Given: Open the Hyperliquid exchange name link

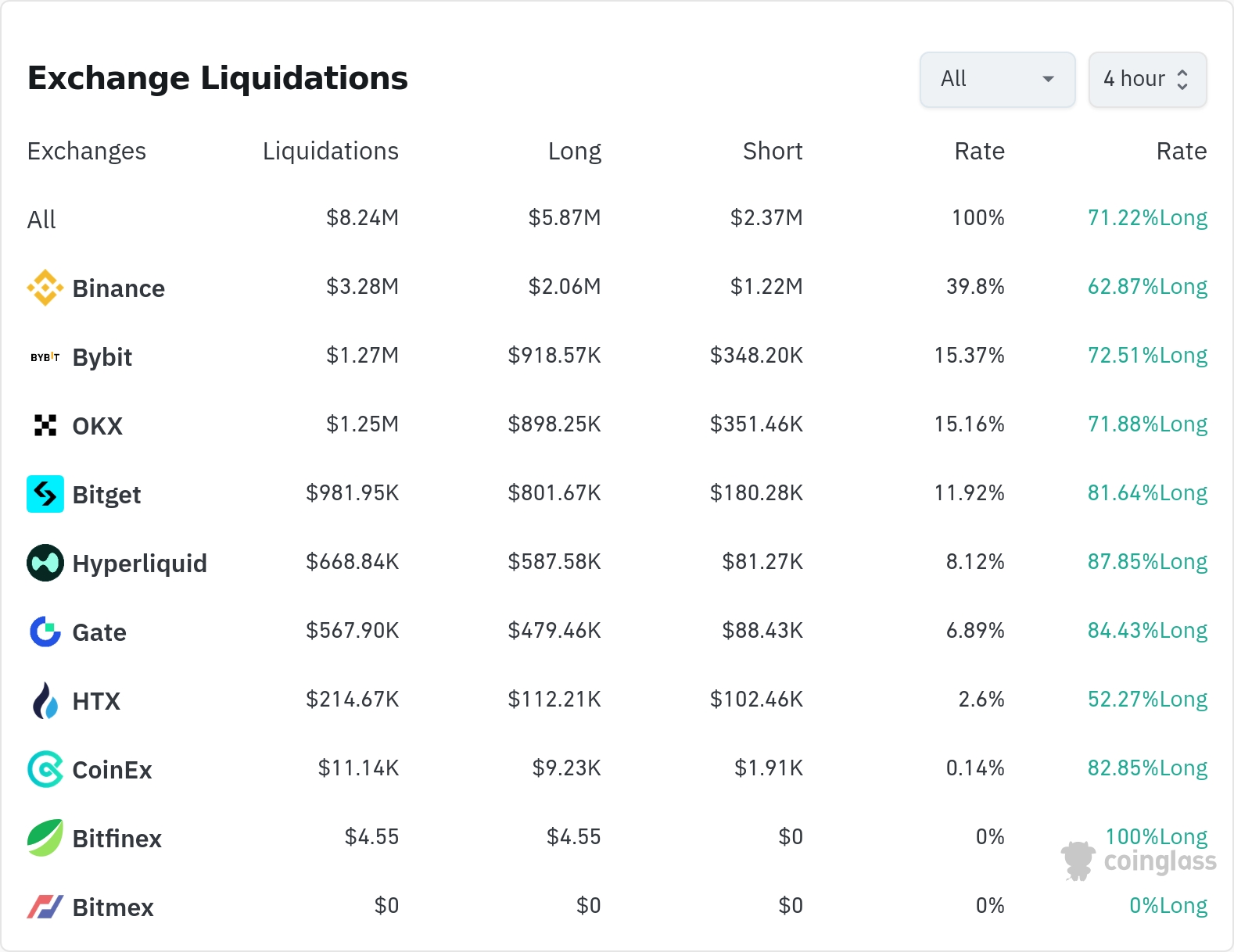Looking at the screenshot, I should coord(139,564).
